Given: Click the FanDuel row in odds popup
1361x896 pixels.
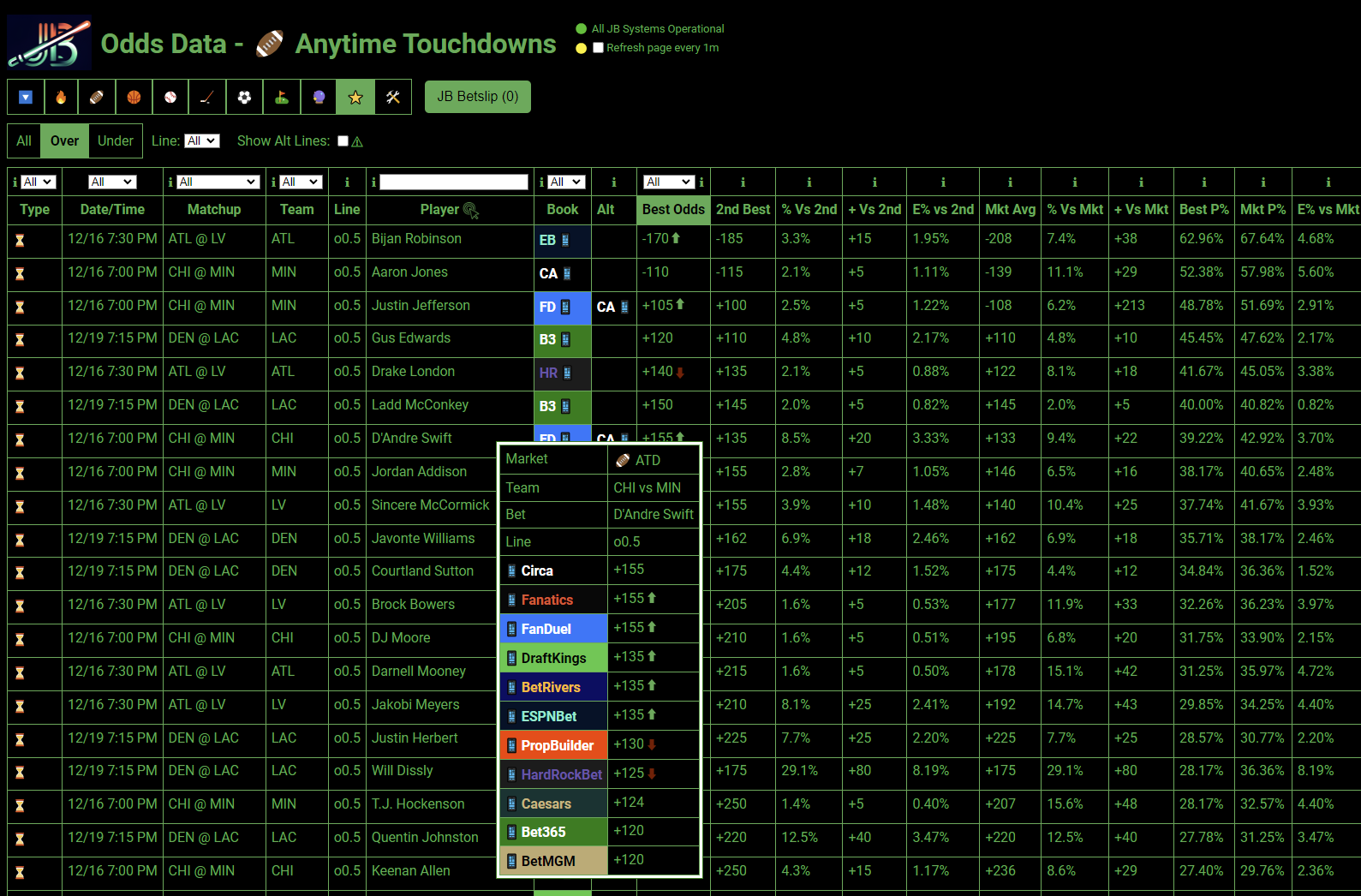Looking at the screenshot, I should [600, 629].
